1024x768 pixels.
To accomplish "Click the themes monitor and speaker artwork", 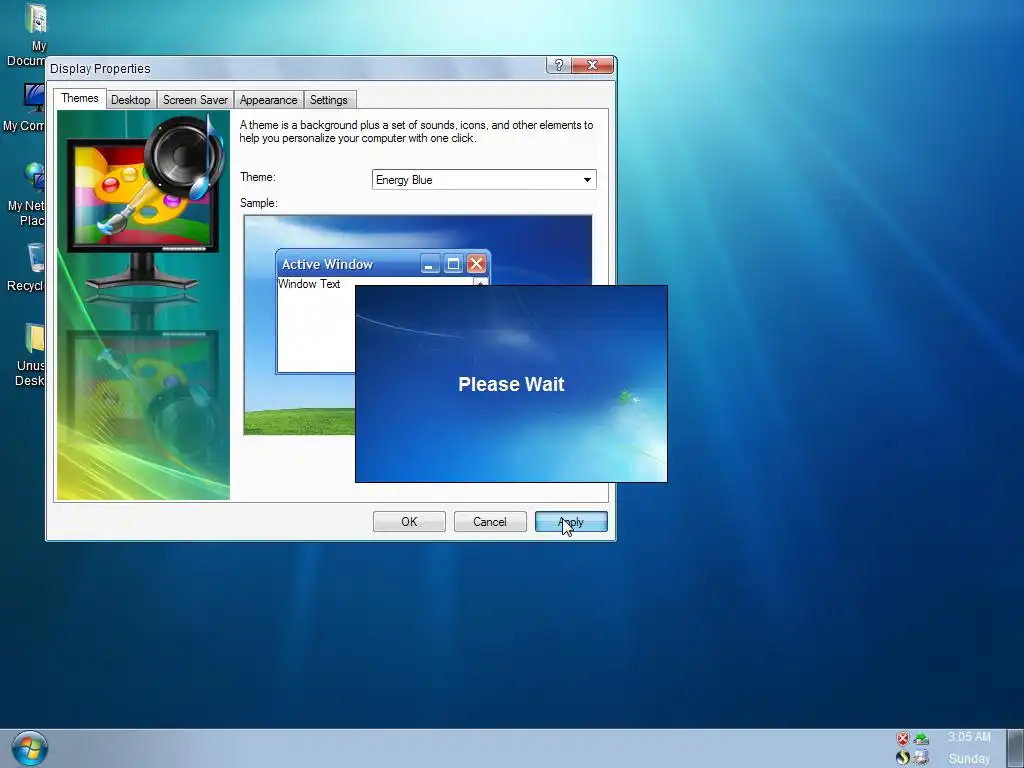I will (x=143, y=305).
